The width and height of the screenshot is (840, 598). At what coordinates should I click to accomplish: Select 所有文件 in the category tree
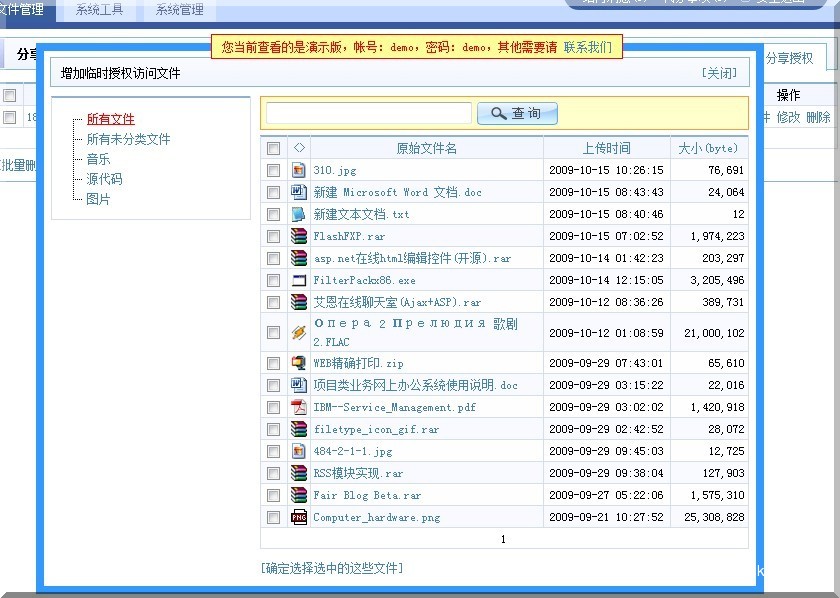(x=110, y=119)
